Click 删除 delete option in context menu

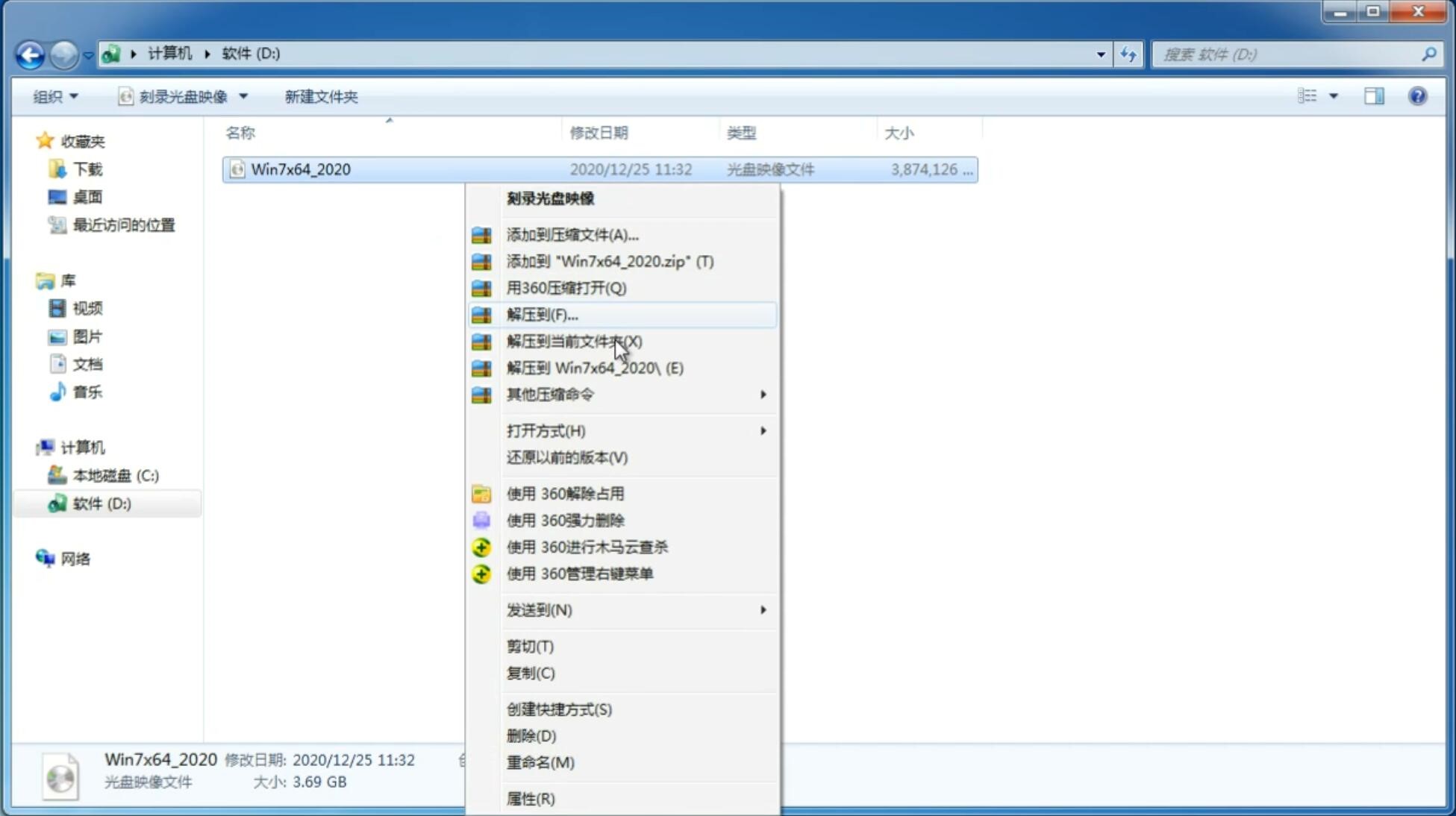click(532, 735)
